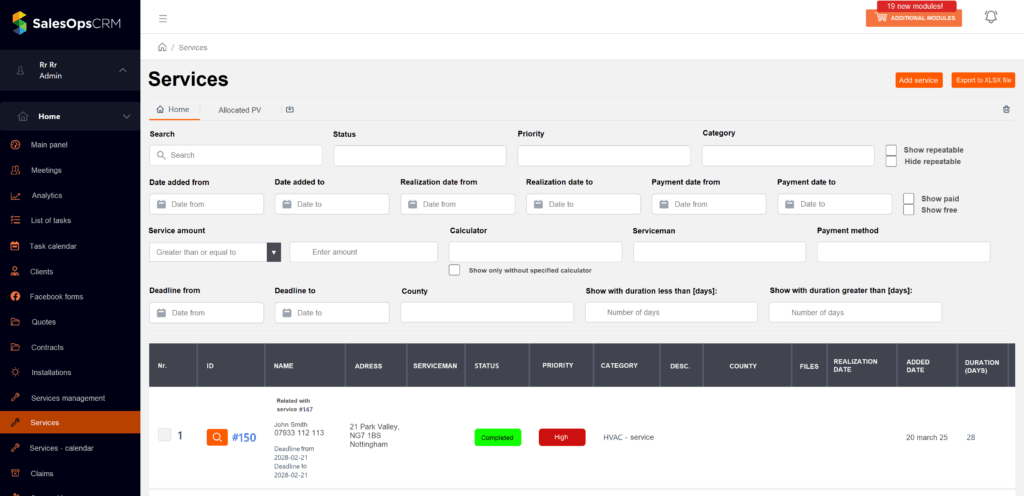Switch to the Allocated PV tab
Screen dimensions: 1024x496
coord(240,110)
